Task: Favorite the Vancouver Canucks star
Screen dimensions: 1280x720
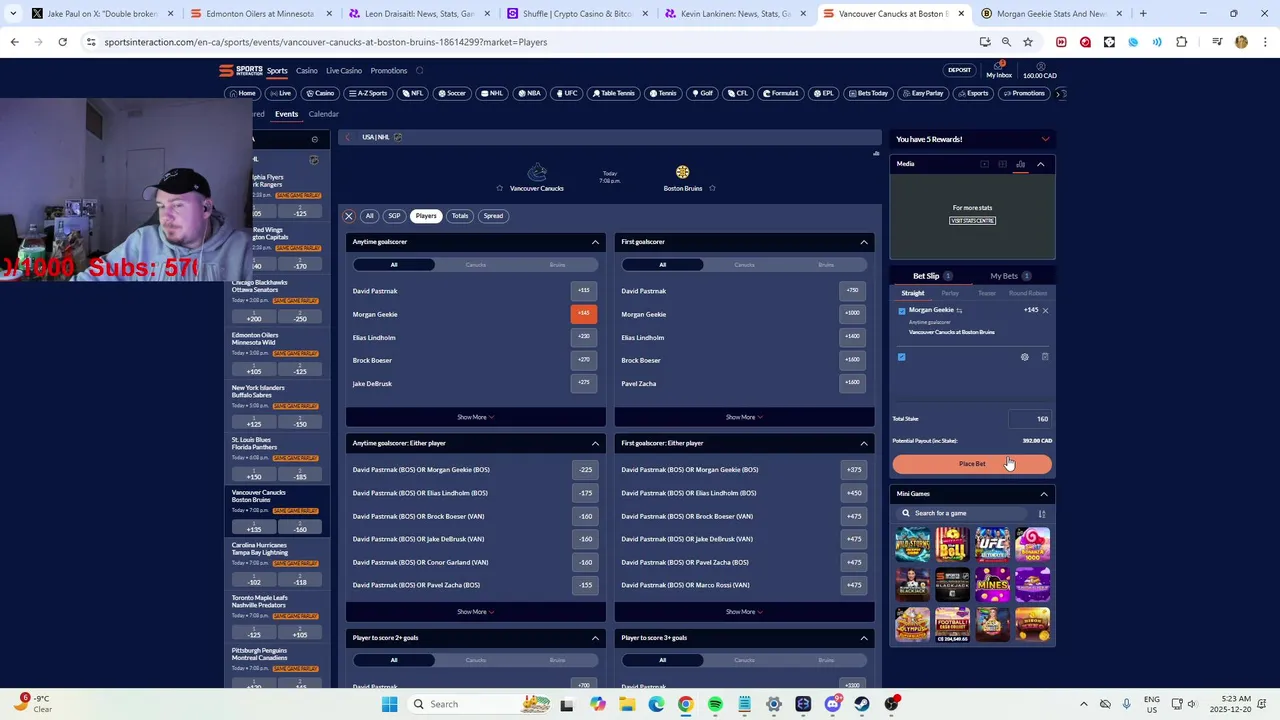Action: pyautogui.click(x=500, y=188)
